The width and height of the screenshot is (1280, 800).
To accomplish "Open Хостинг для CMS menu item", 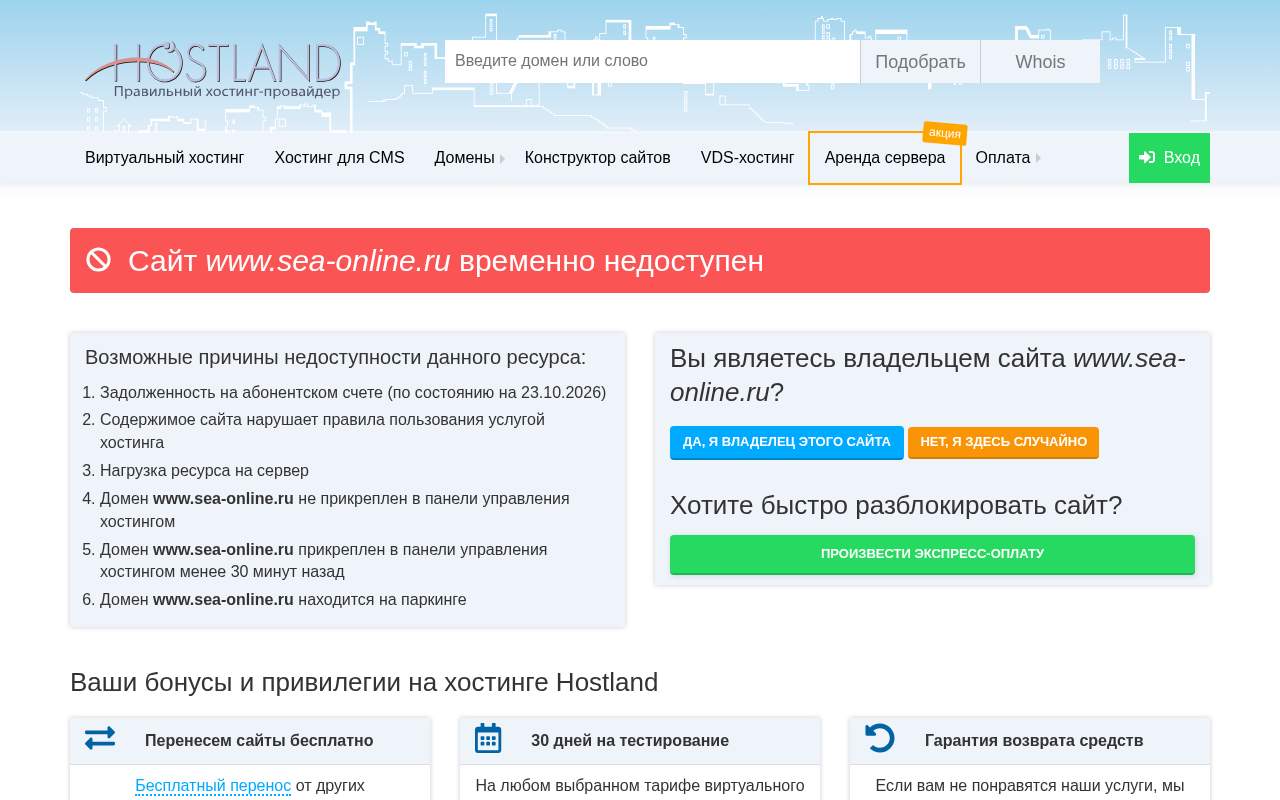I will [340, 158].
